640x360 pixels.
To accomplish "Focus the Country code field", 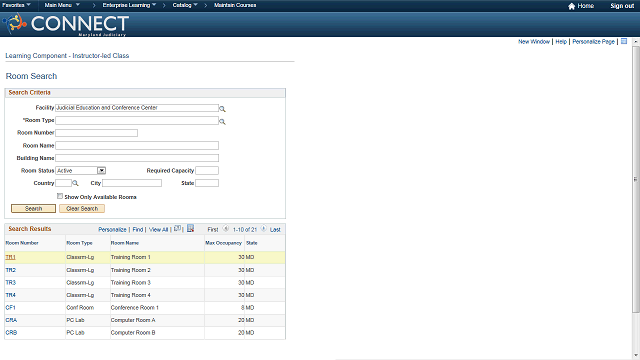I will coord(63,183).
